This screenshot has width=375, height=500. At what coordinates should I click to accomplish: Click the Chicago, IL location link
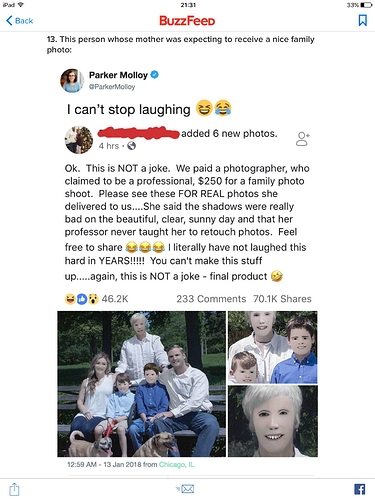click(x=177, y=464)
